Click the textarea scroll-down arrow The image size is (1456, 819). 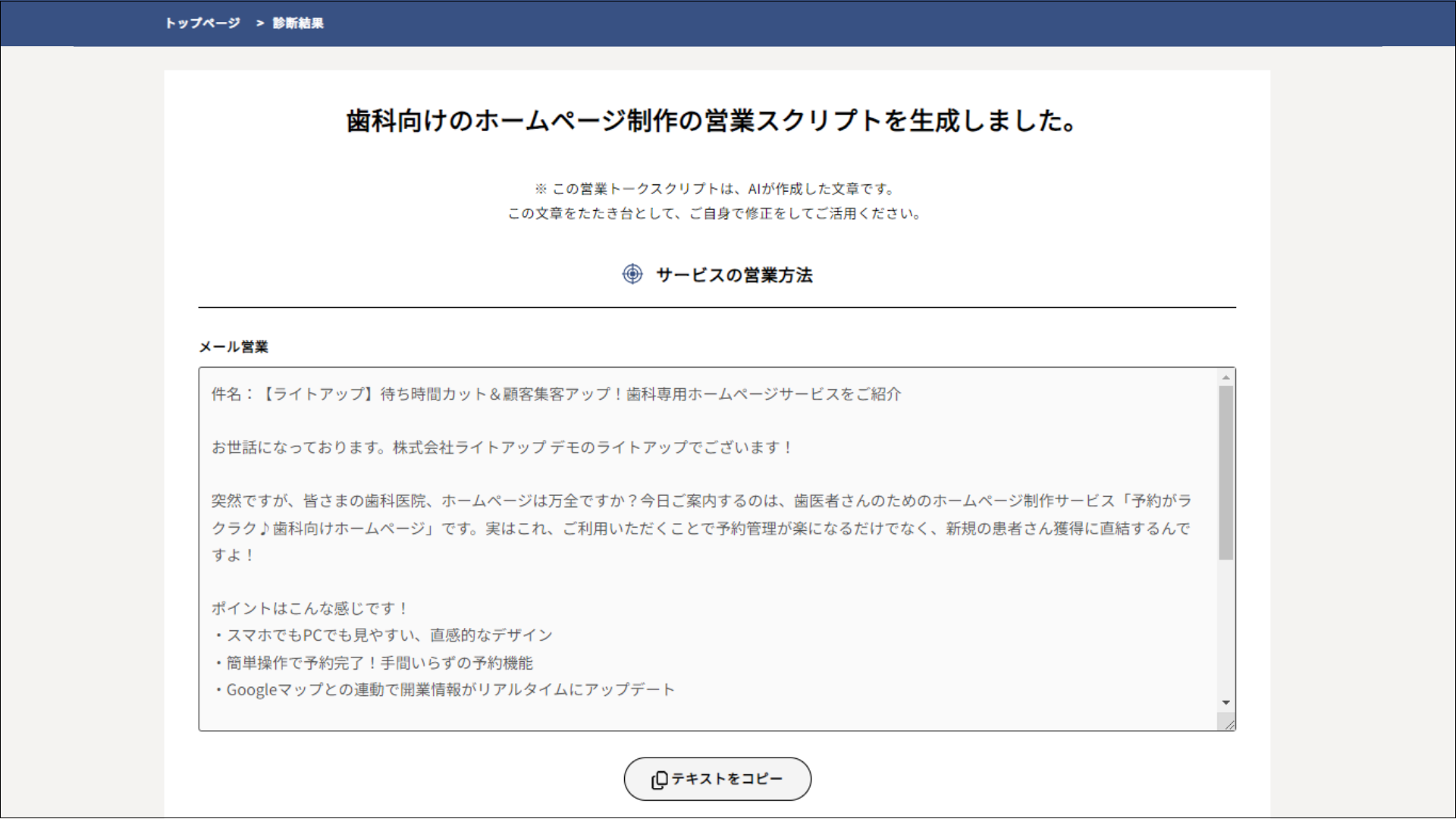[x=1225, y=703]
